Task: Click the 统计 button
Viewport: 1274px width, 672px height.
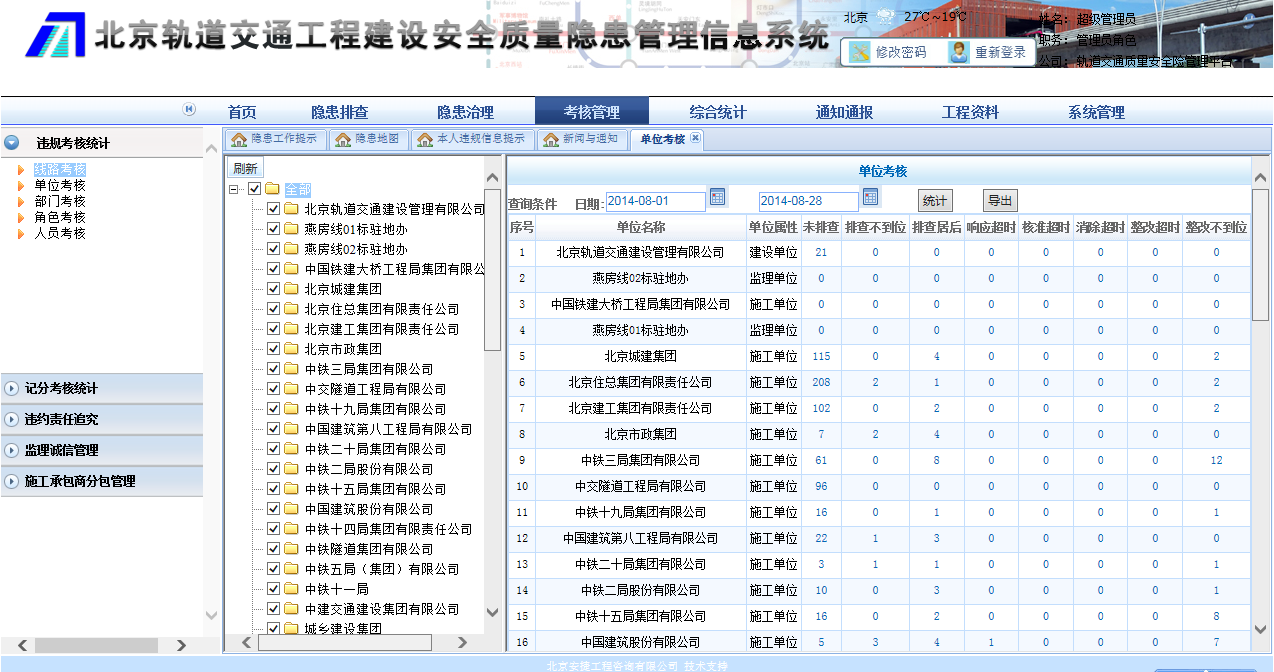Action: coord(934,201)
